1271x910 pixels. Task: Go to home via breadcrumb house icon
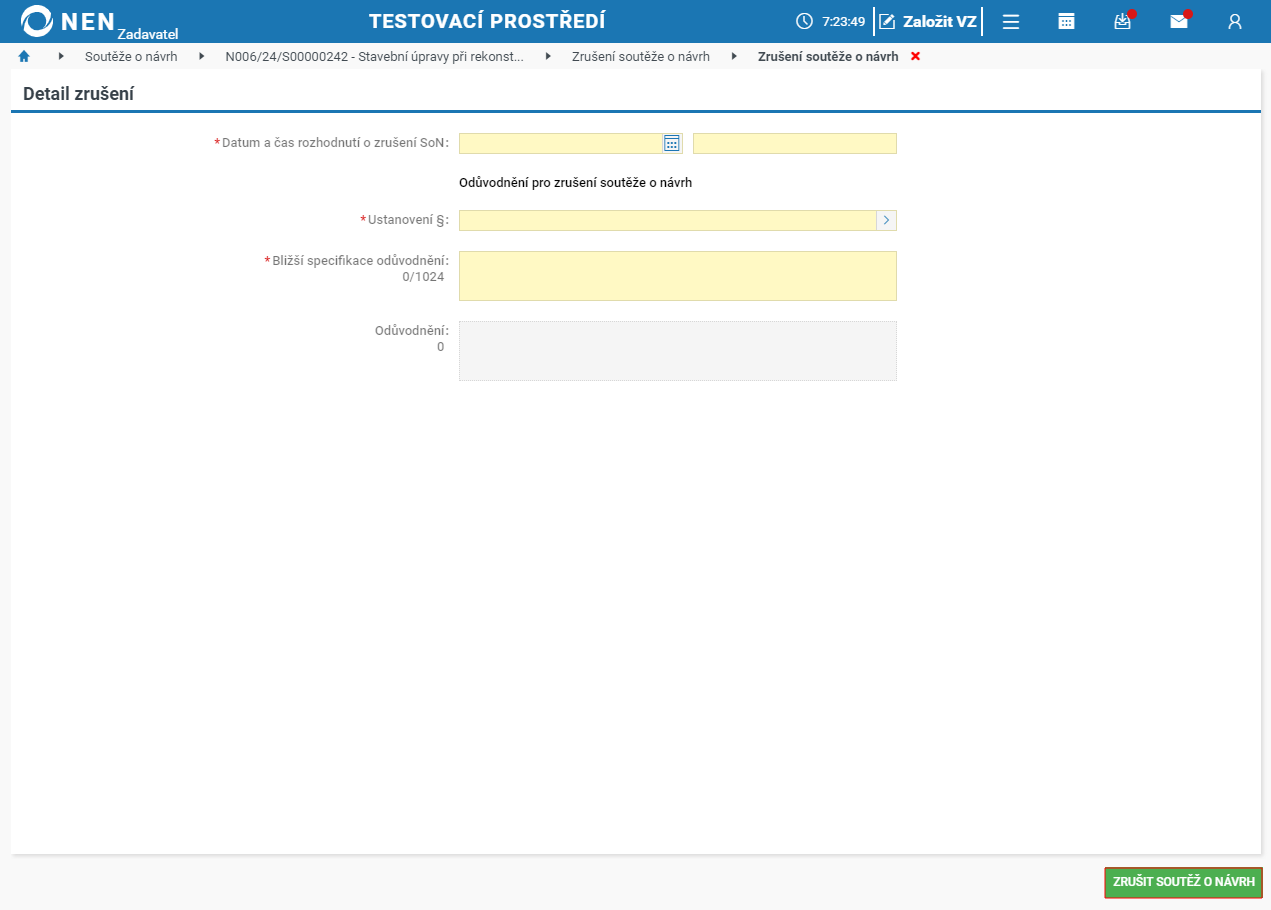[x=24, y=56]
